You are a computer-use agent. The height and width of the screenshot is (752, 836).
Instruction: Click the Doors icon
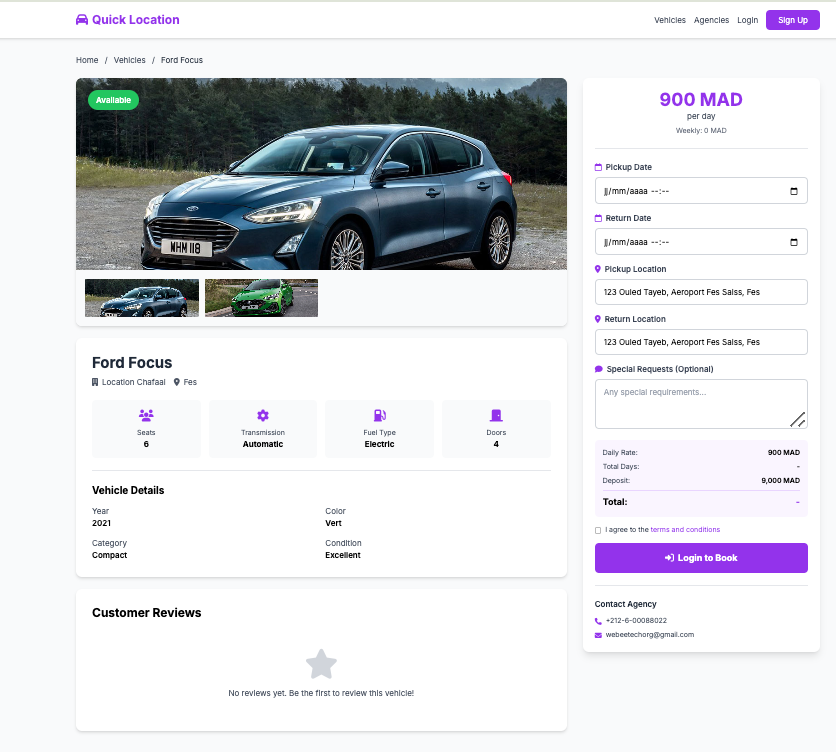(x=496, y=415)
